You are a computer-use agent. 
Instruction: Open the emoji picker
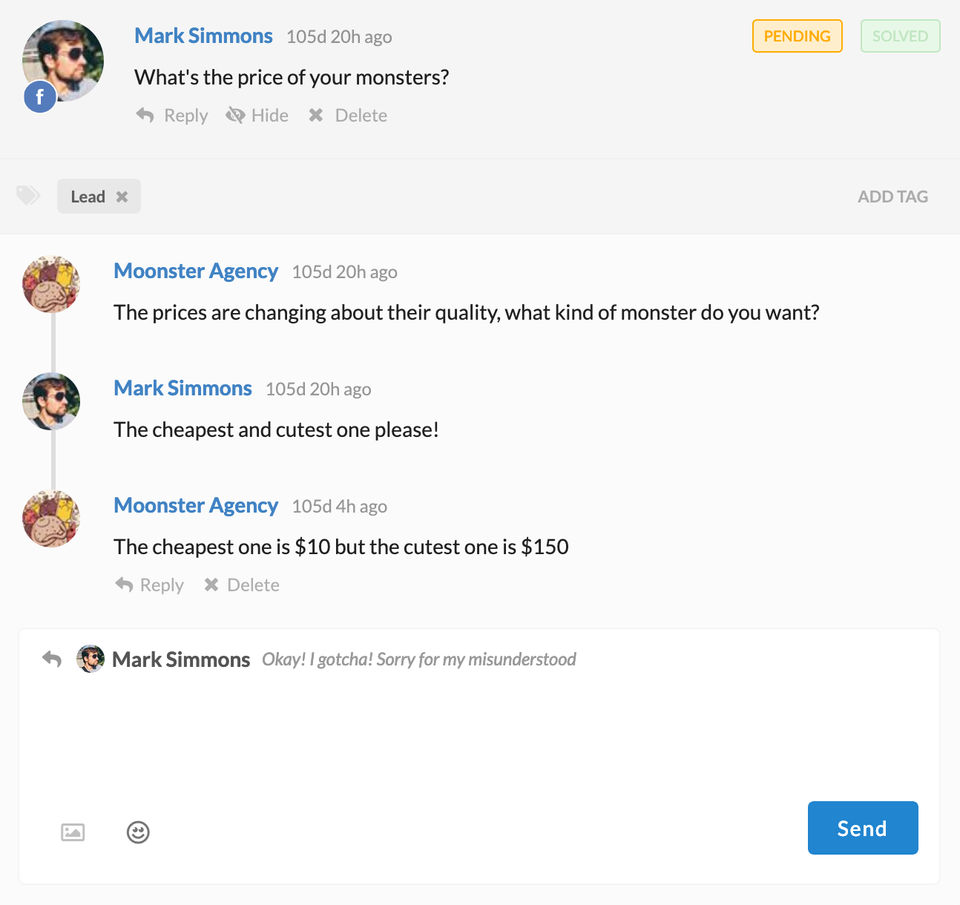(x=138, y=832)
